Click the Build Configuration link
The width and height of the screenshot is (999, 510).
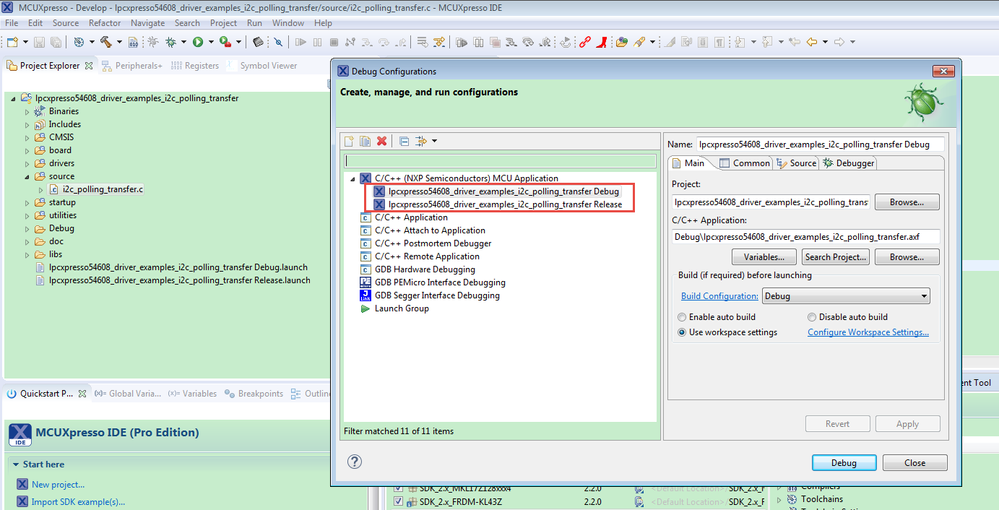[x=719, y=296]
